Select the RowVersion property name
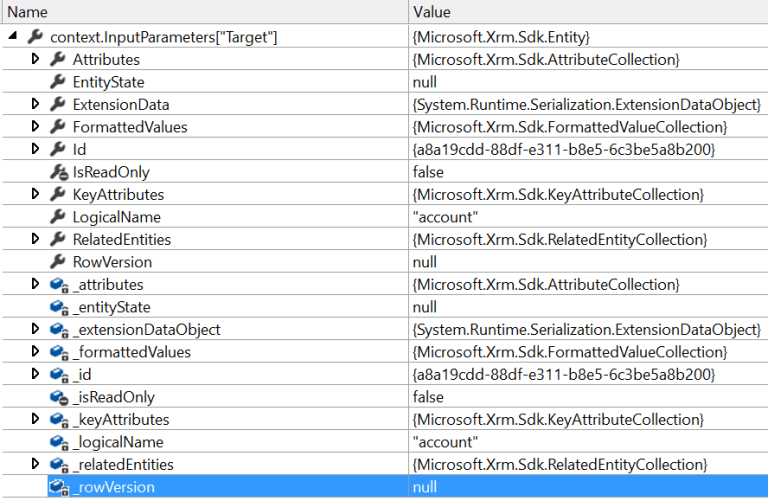Screen dimensions: 768x501 point(112,262)
